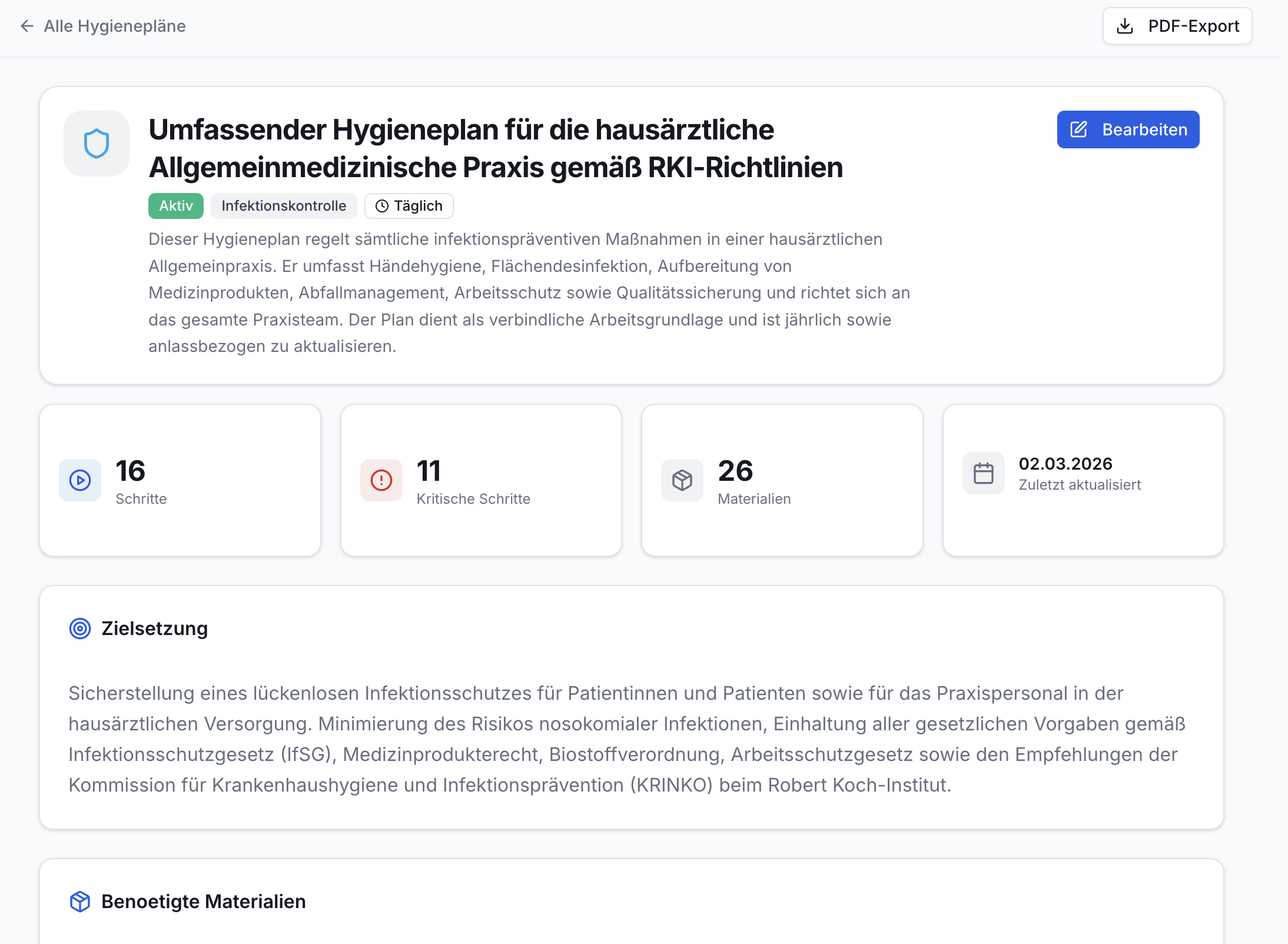Click the Zielsetzung paragraph starting 'Sicherstellung eines lückenlosen'
1288x944 pixels.
628,739
